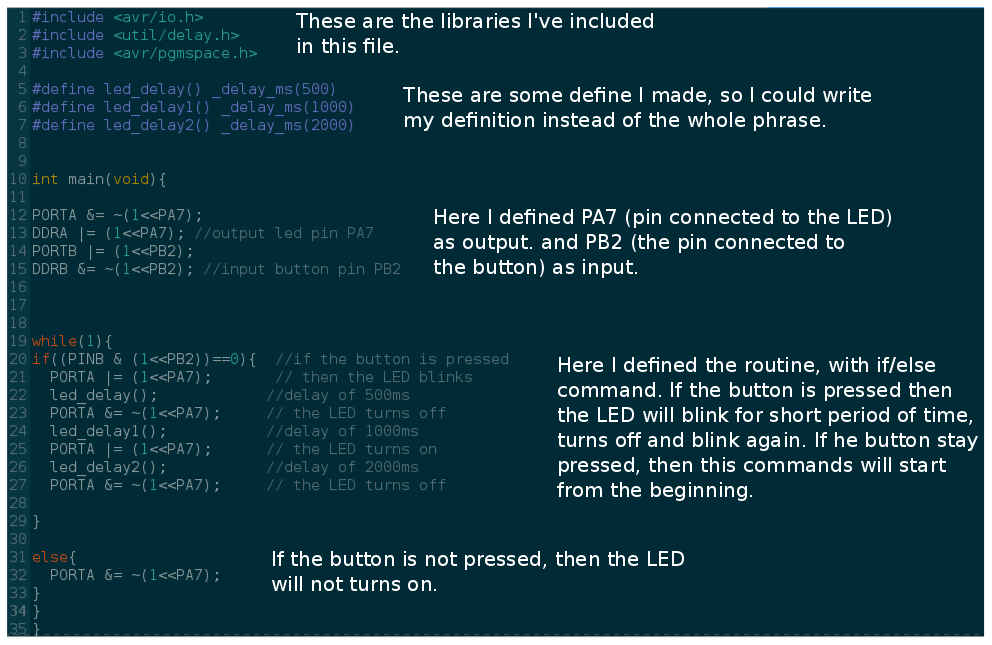The height and width of the screenshot is (645, 992).
Task: Click the led_delay1 define with 1000
Action: (x=193, y=108)
